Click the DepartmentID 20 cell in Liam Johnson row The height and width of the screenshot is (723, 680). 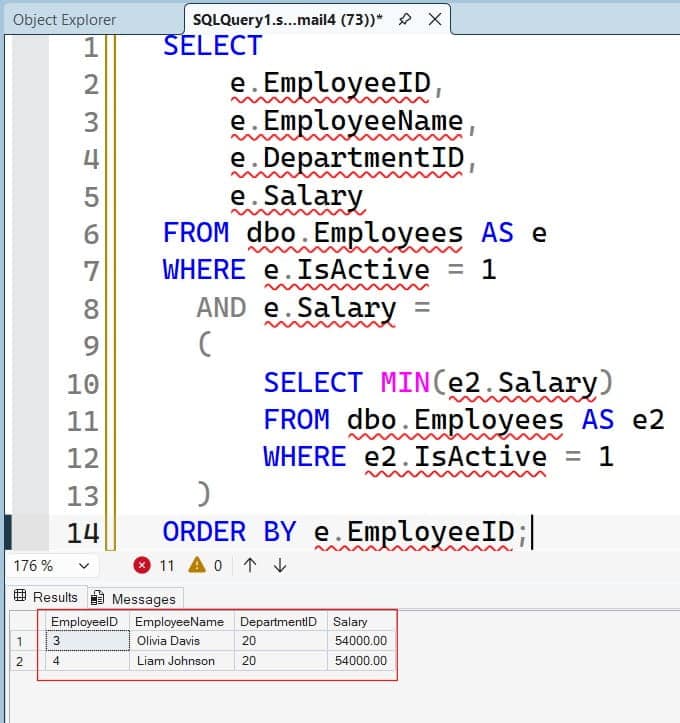(281, 661)
